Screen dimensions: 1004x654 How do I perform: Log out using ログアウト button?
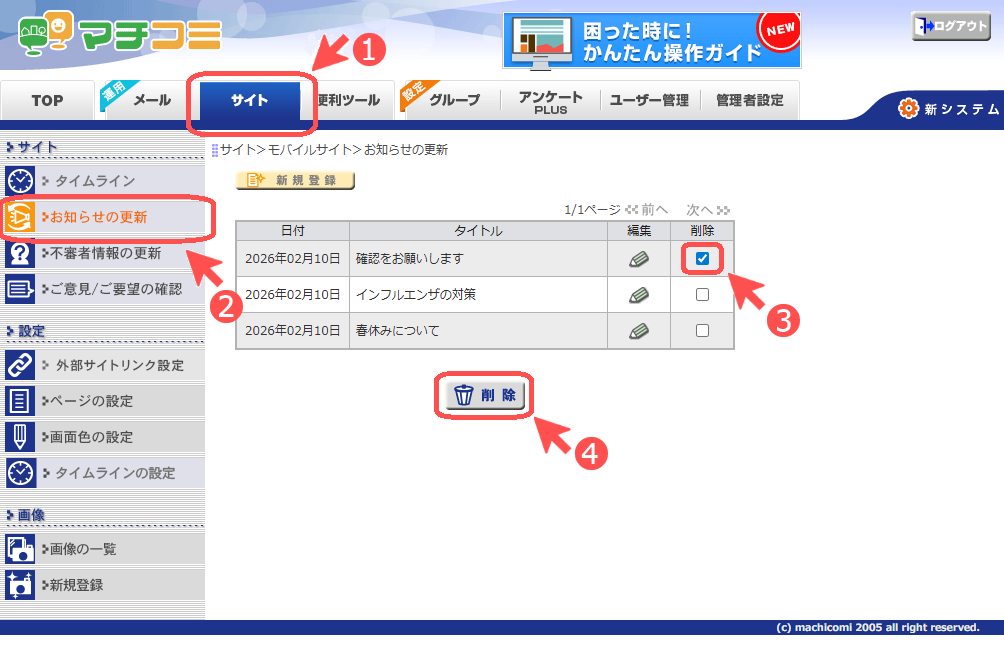(950, 27)
